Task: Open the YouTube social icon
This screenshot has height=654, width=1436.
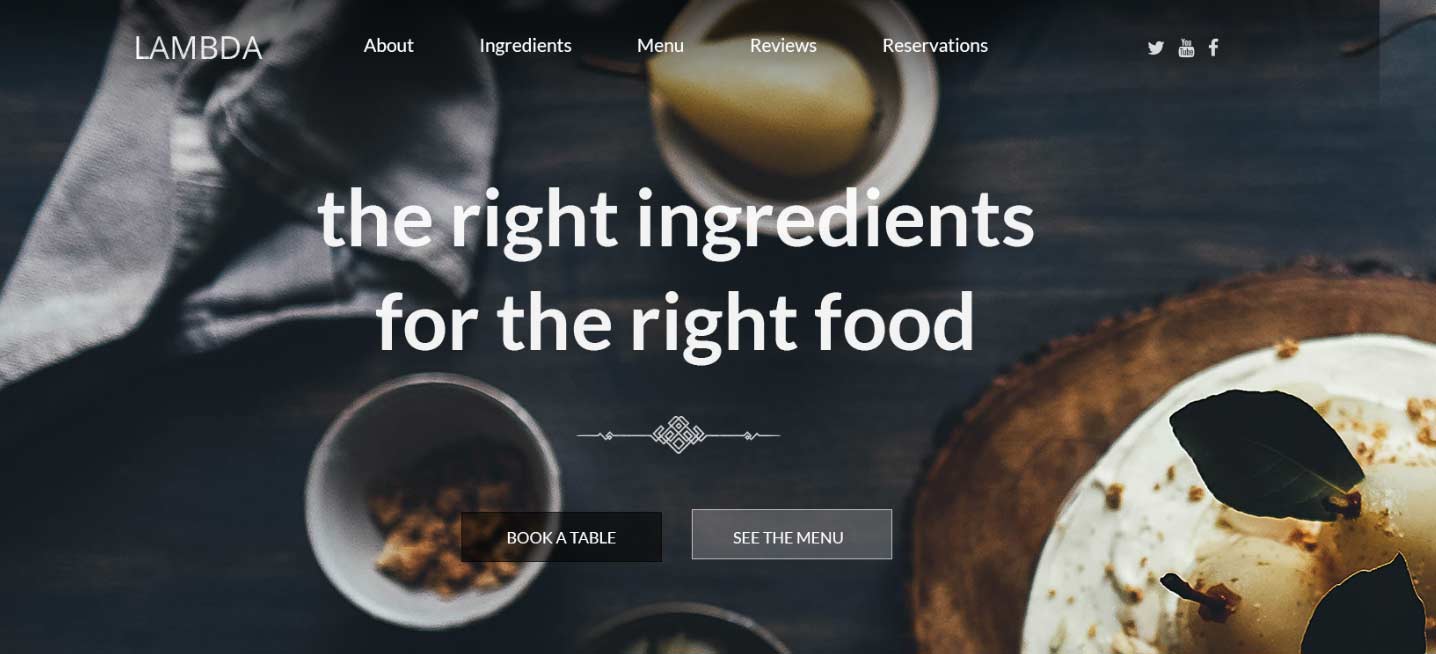Action: tap(1186, 47)
